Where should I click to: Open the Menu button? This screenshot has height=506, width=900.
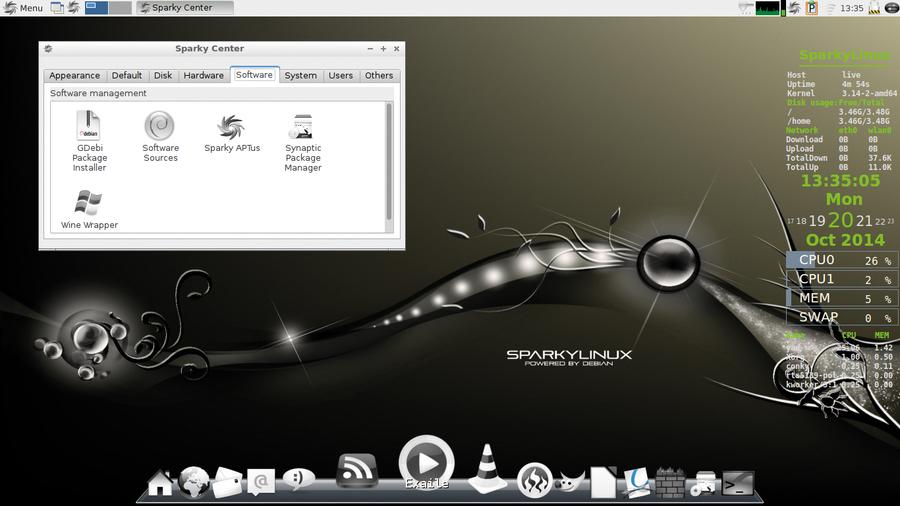23,7
